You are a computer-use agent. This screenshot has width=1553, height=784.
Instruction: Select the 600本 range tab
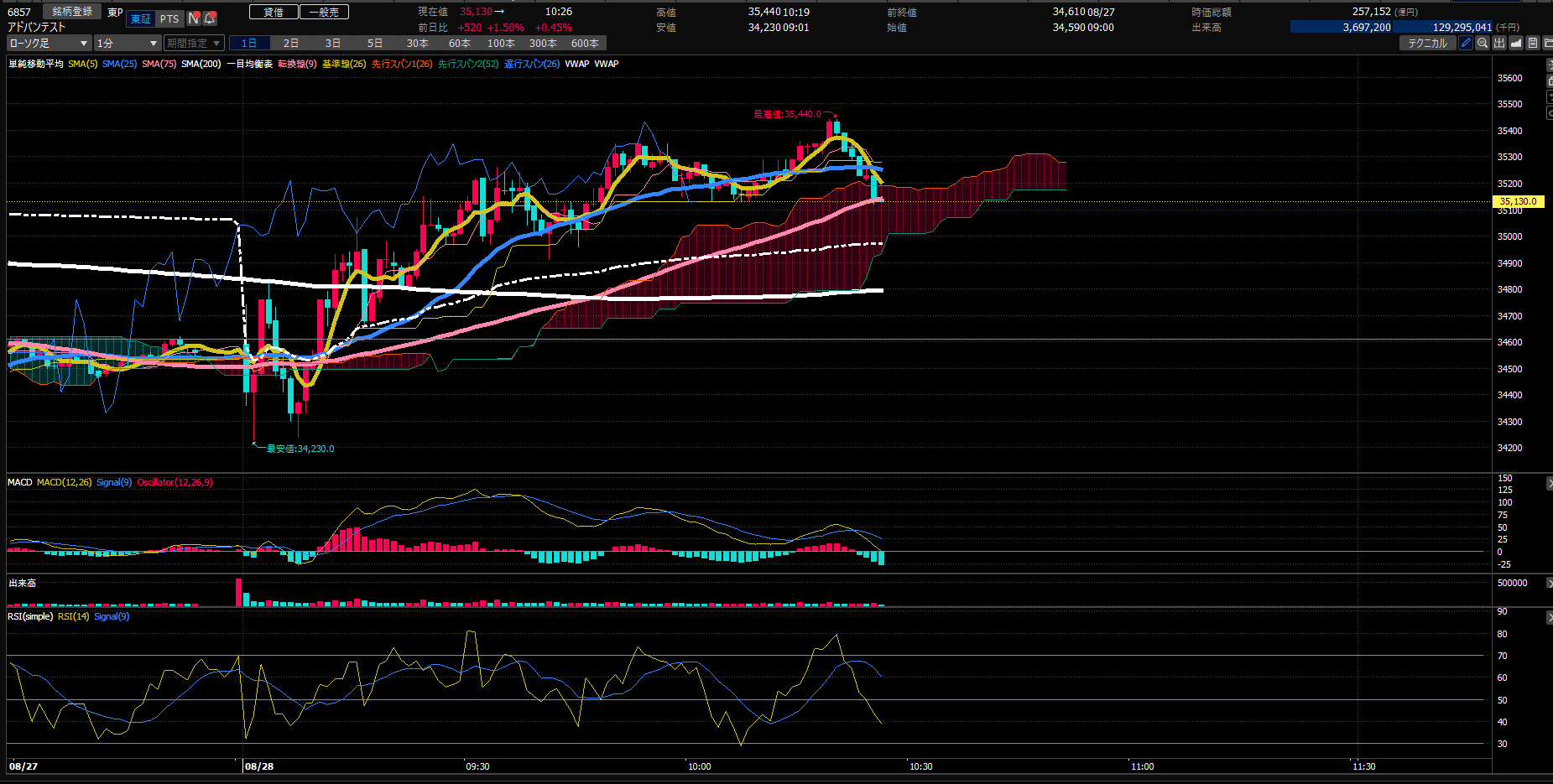[585, 43]
